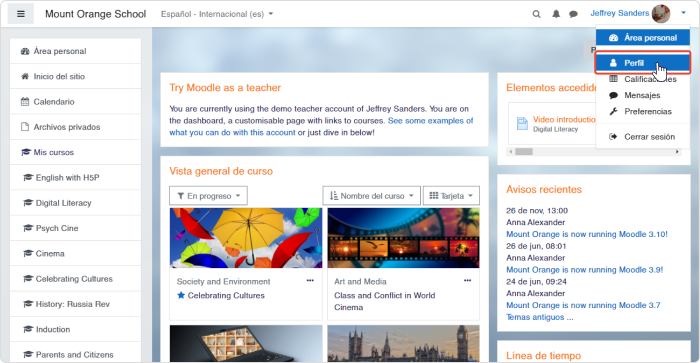Click graduation cap icon beside Mis cursos
The image size is (700, 363).
[x=25, y=152]
